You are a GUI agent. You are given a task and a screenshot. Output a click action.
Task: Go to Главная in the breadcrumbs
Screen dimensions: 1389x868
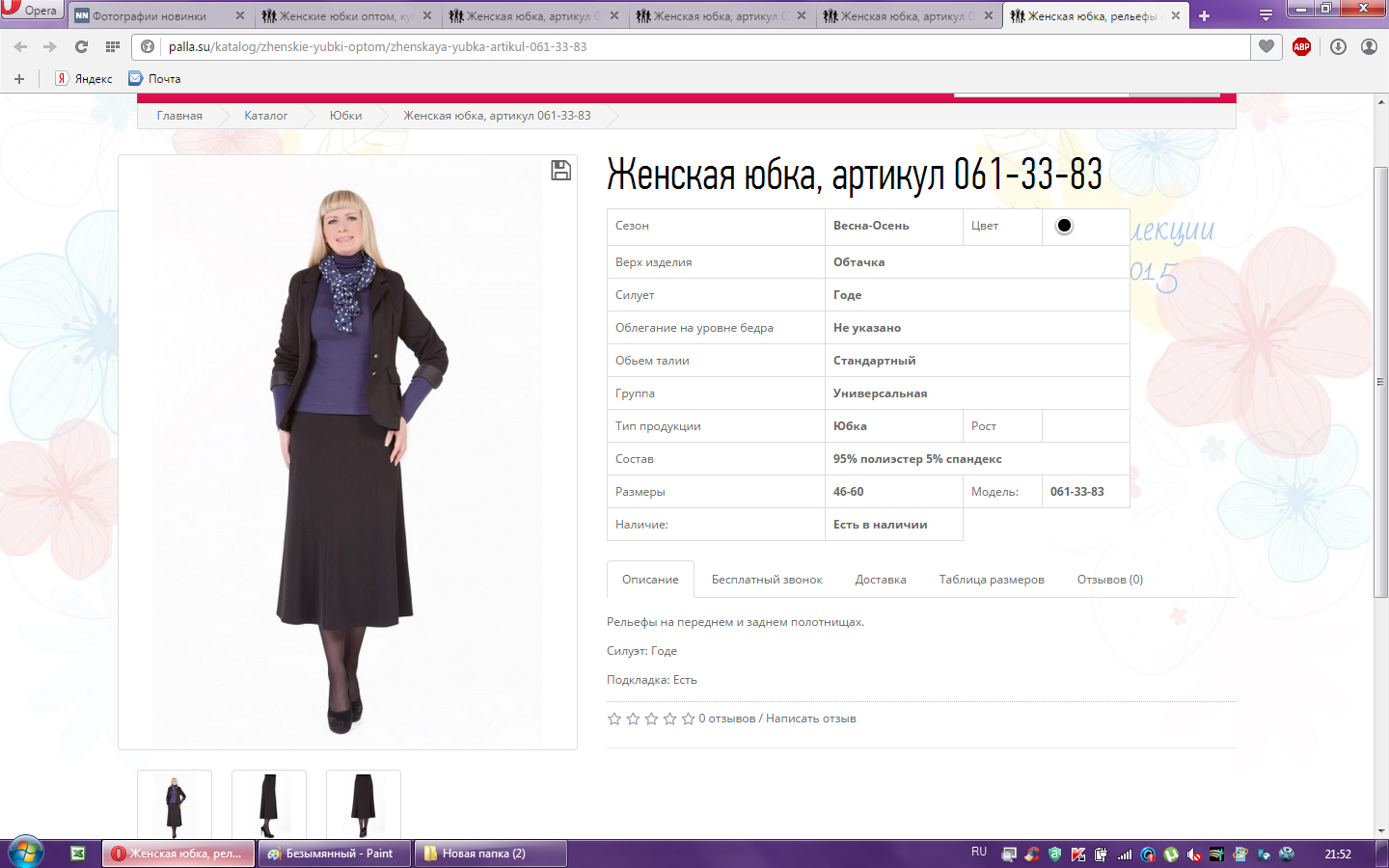click(x=179, y=116)
